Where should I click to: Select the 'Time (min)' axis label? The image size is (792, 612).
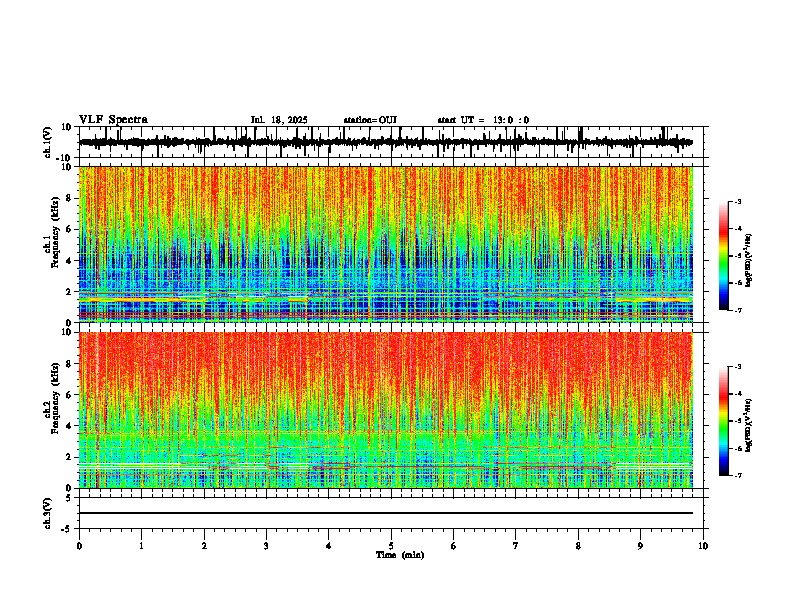(x=400, y=555)
